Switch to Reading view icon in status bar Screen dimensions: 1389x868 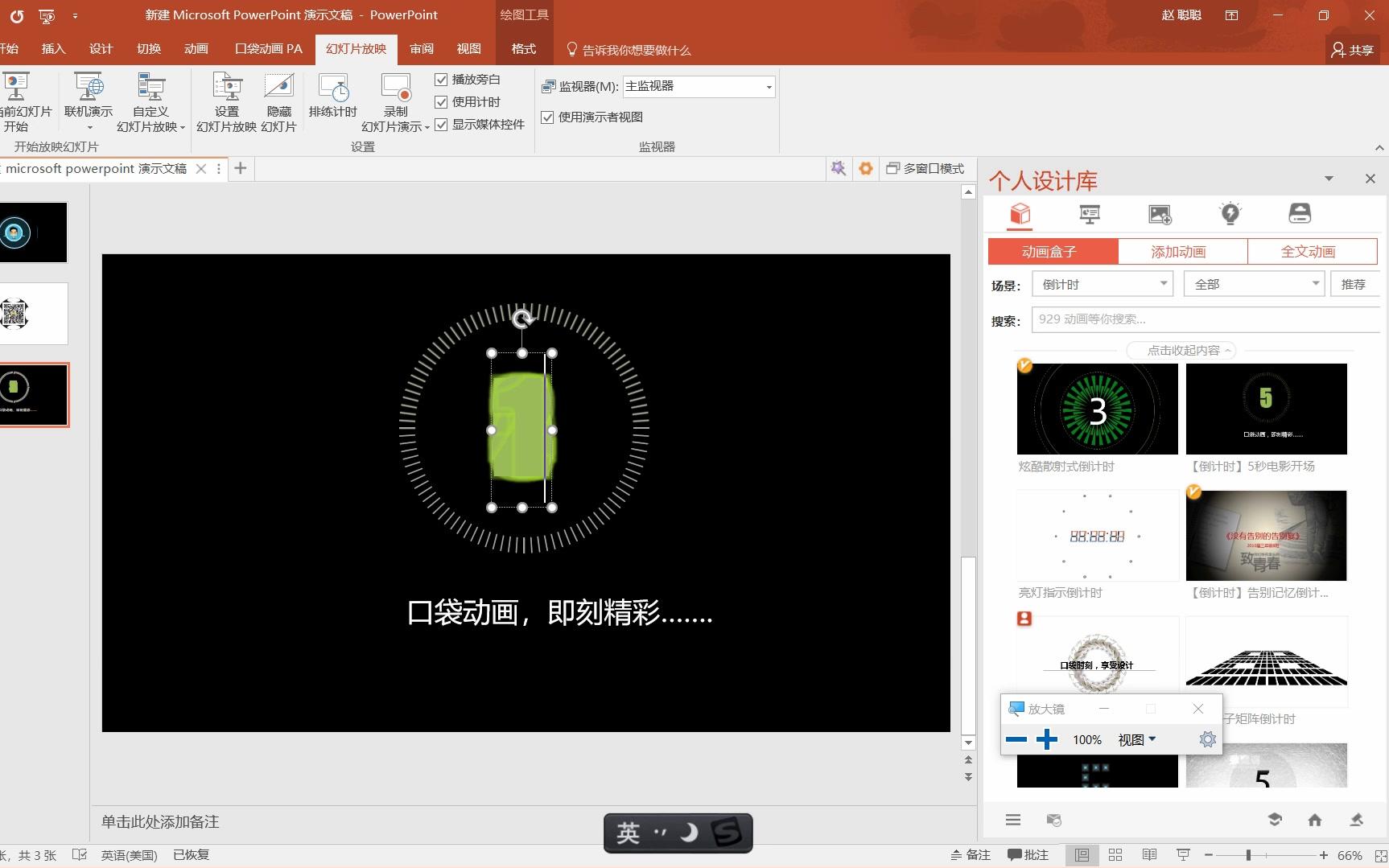pos(1149,854)
